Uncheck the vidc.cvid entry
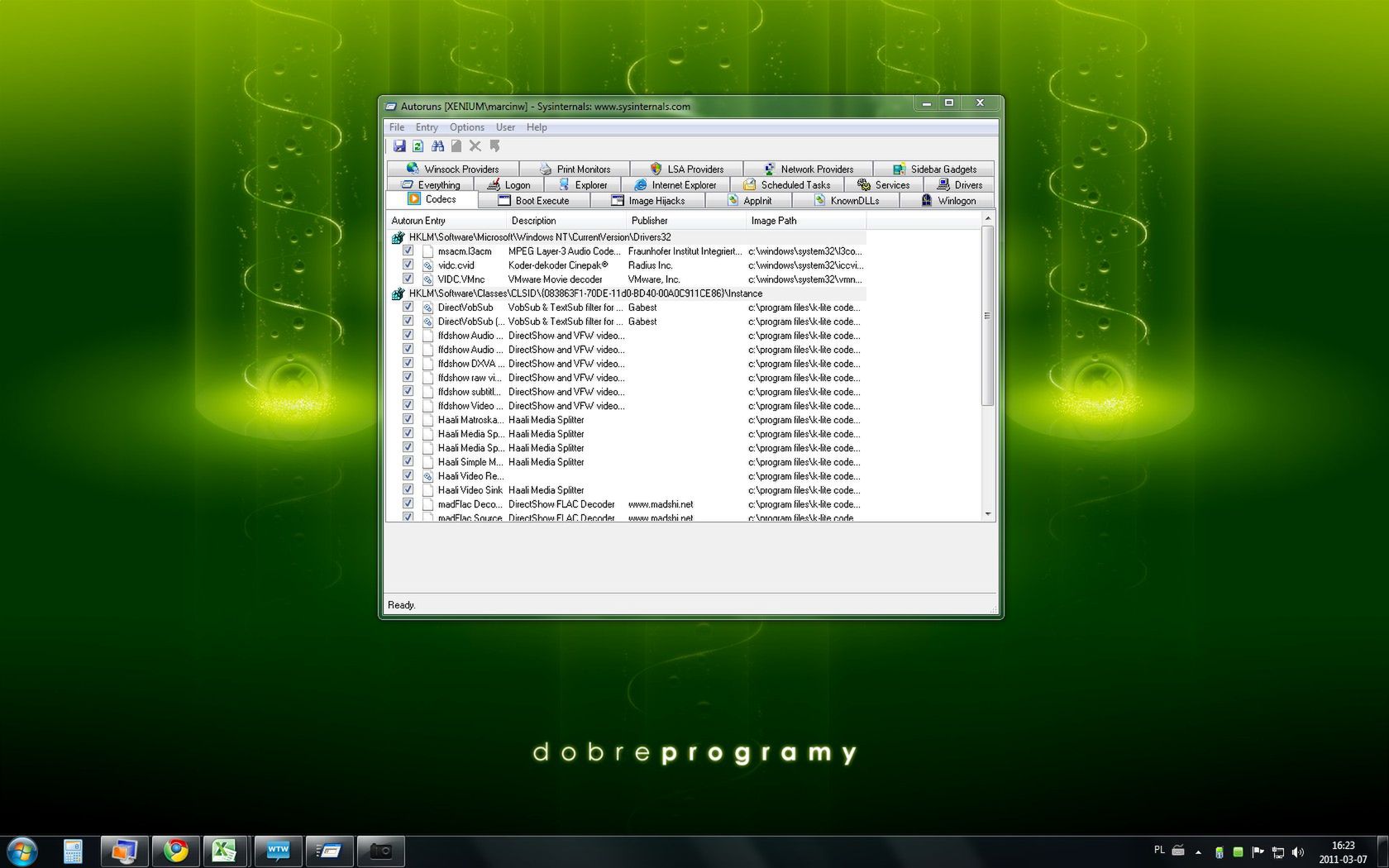 click(x=408, y=265)
